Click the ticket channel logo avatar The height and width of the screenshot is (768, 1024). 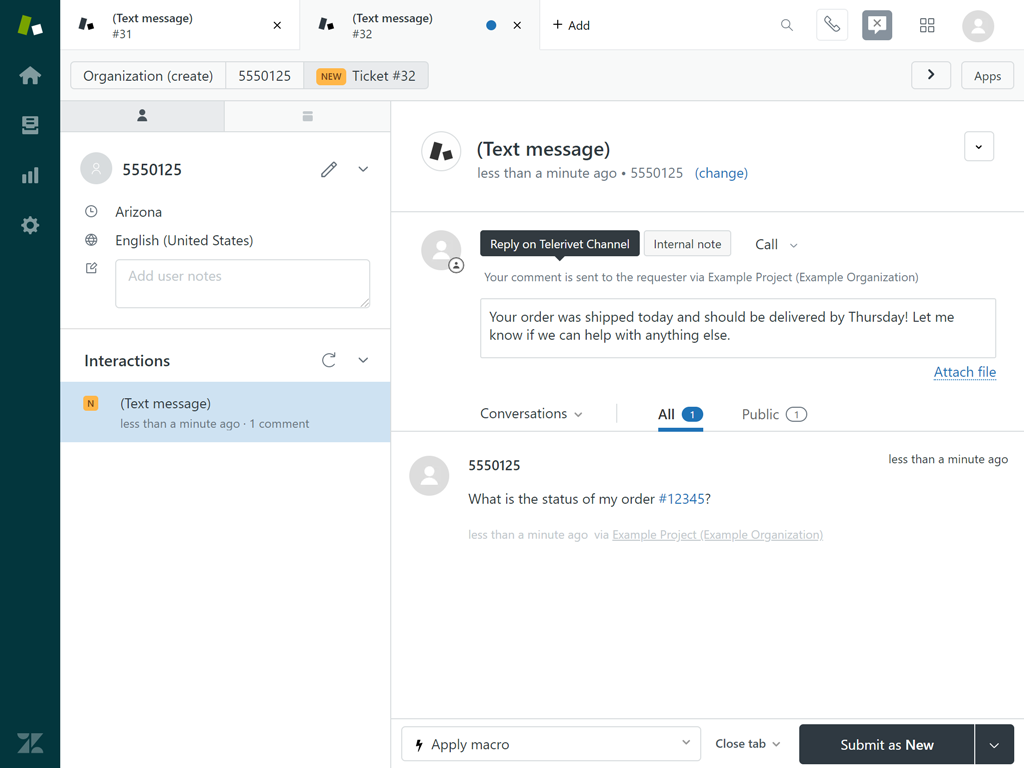(x=441, y=152)
